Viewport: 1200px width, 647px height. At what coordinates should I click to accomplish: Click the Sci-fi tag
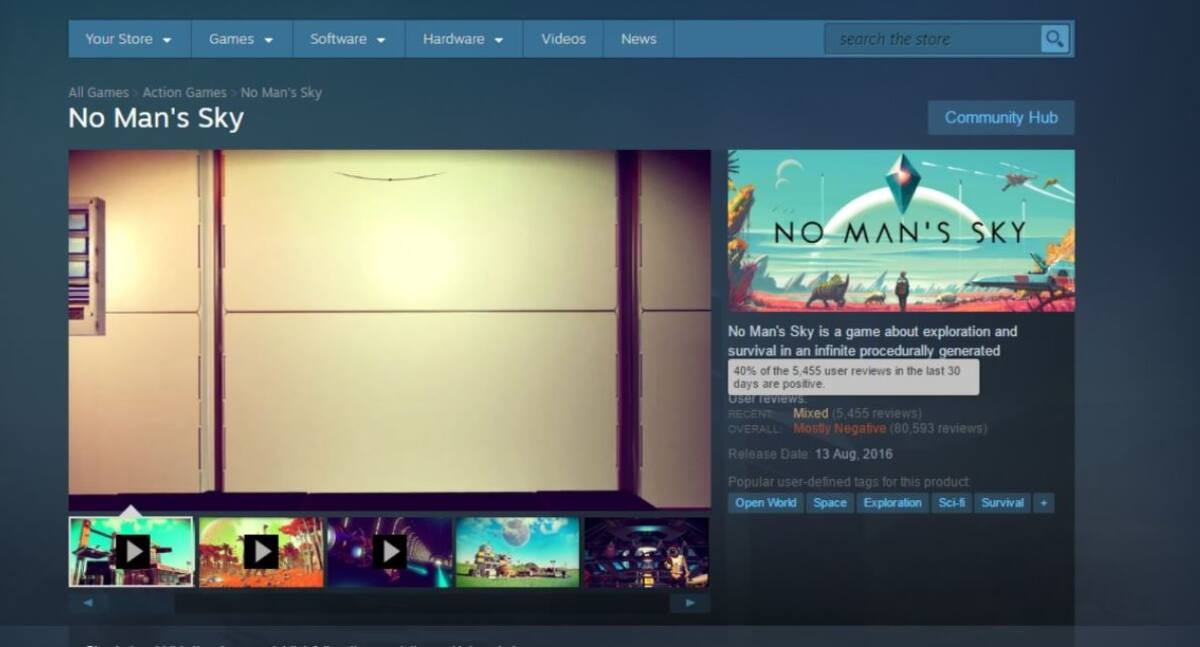click(951, 503)
